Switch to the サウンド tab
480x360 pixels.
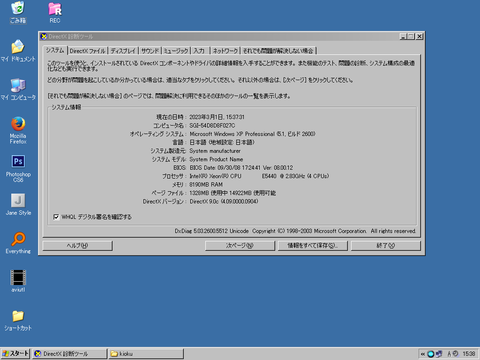tap(150, 51)
